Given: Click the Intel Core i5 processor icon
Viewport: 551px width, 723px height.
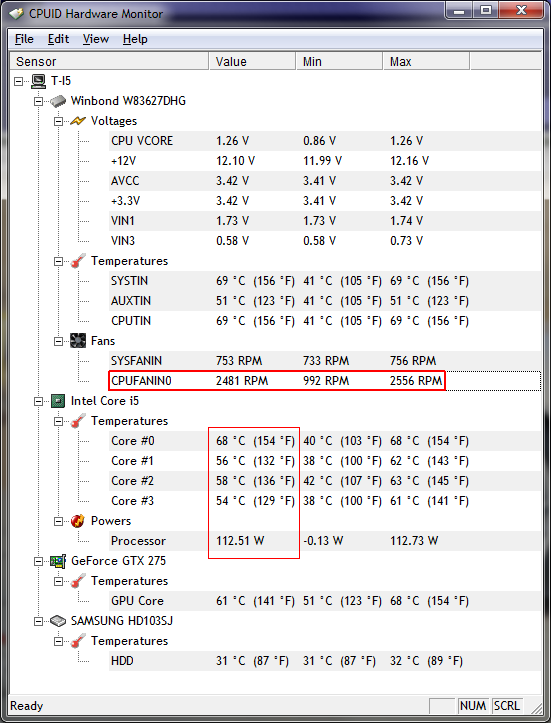Looking at the screenshot, I should (58, 401).
